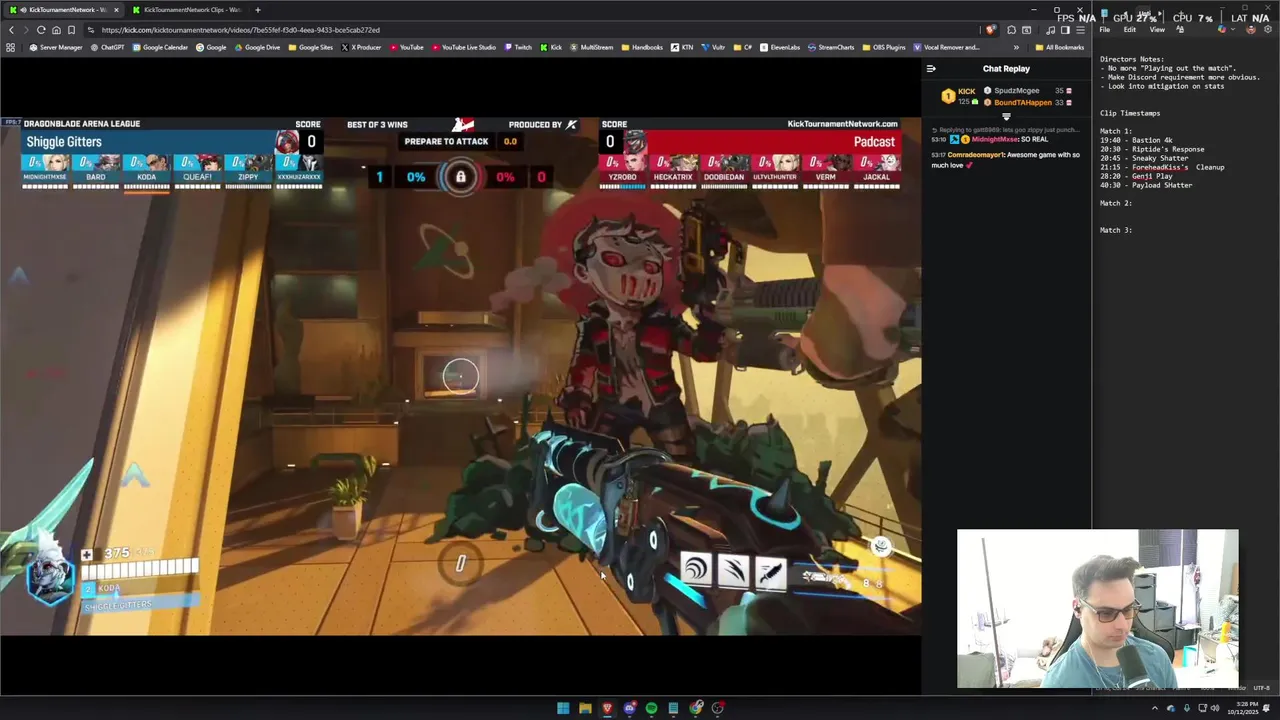
Task: Open the File menu in the notes editor
Action: pyautogui.click(x=1105, y=30)
